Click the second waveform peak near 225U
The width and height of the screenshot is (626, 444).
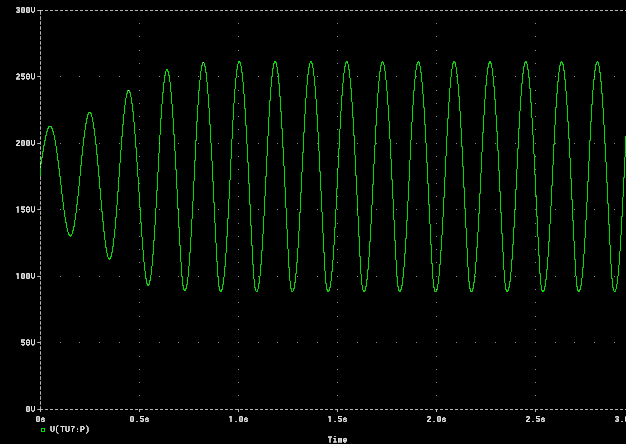[89, 113]
